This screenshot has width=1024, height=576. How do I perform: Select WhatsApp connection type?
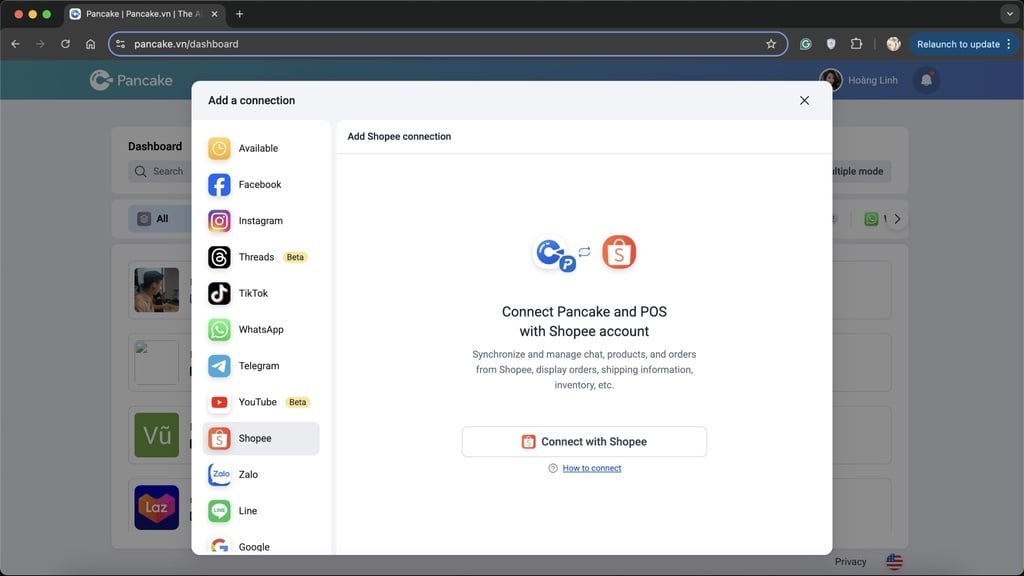pyautogui.click(x=261, y=330)
